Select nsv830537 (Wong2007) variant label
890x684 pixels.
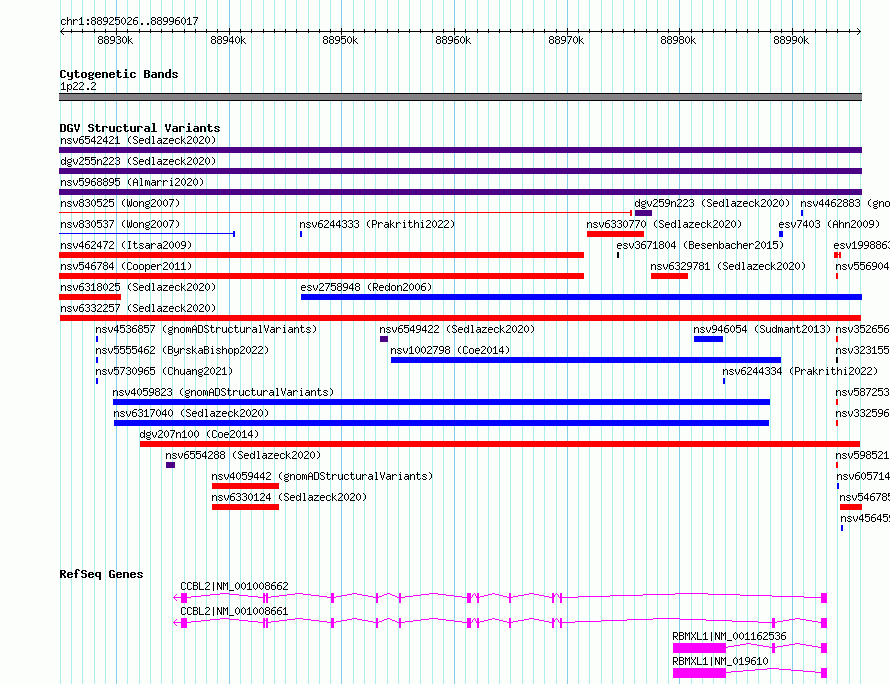120,224
